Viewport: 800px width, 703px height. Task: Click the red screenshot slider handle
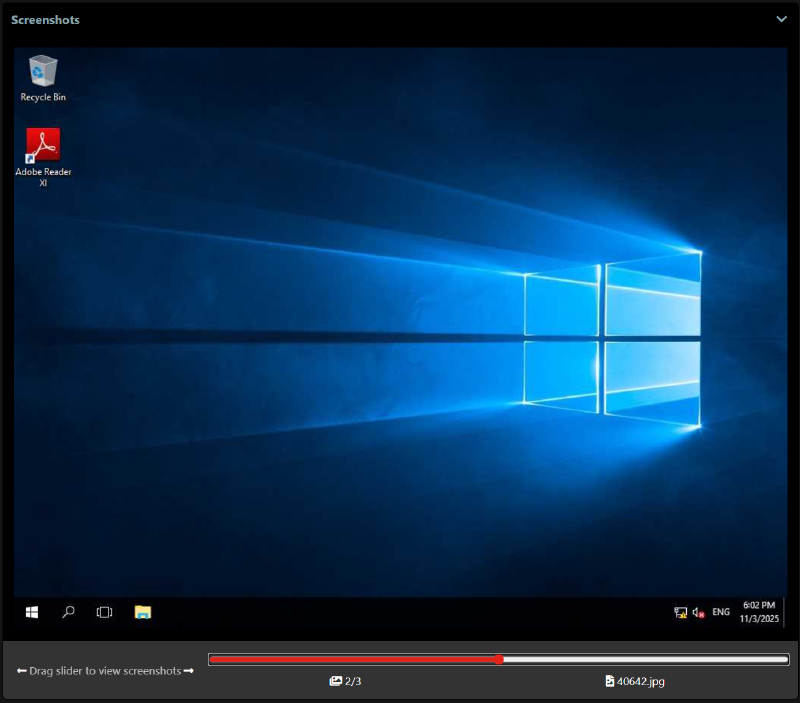(x=499, y=659)
